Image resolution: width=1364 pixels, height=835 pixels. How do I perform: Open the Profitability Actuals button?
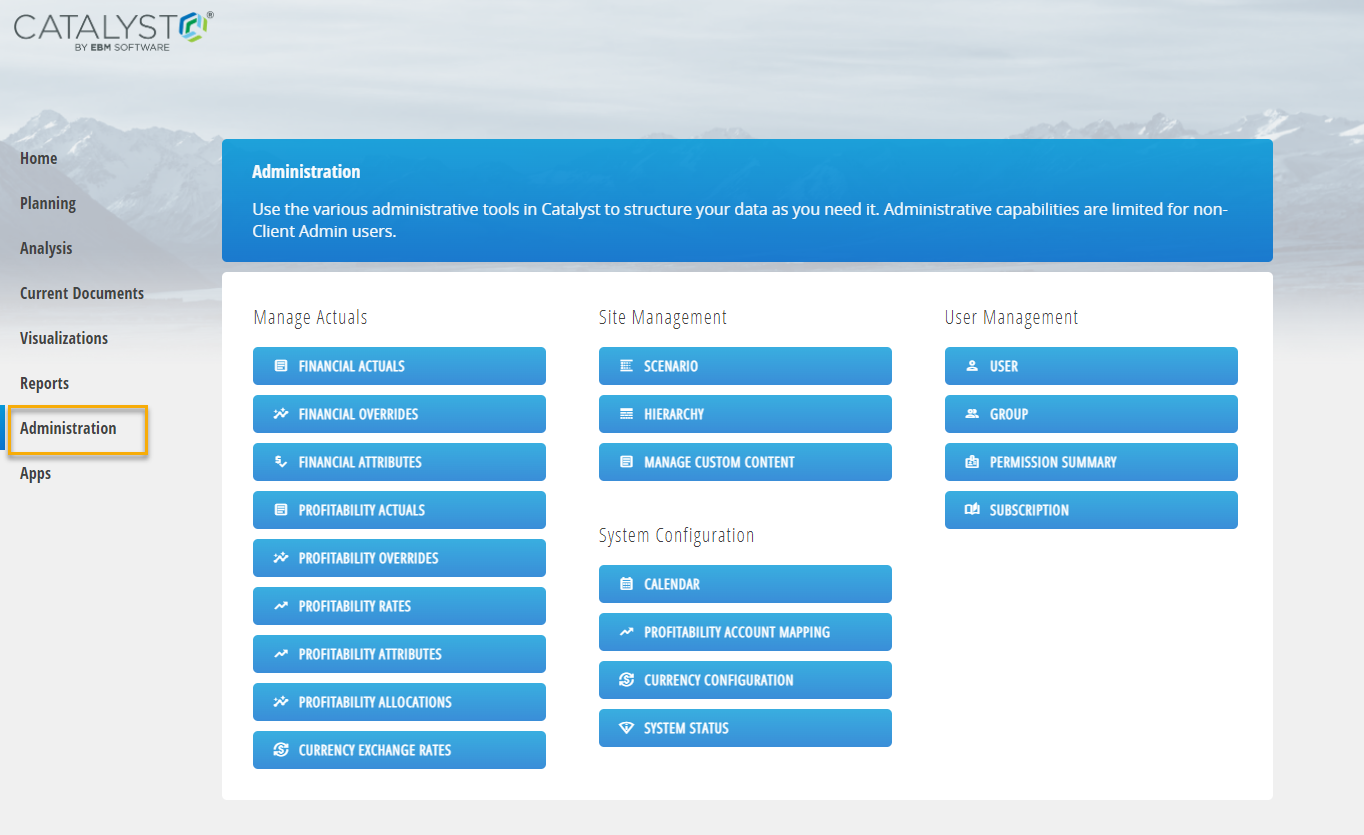point(399,510)
